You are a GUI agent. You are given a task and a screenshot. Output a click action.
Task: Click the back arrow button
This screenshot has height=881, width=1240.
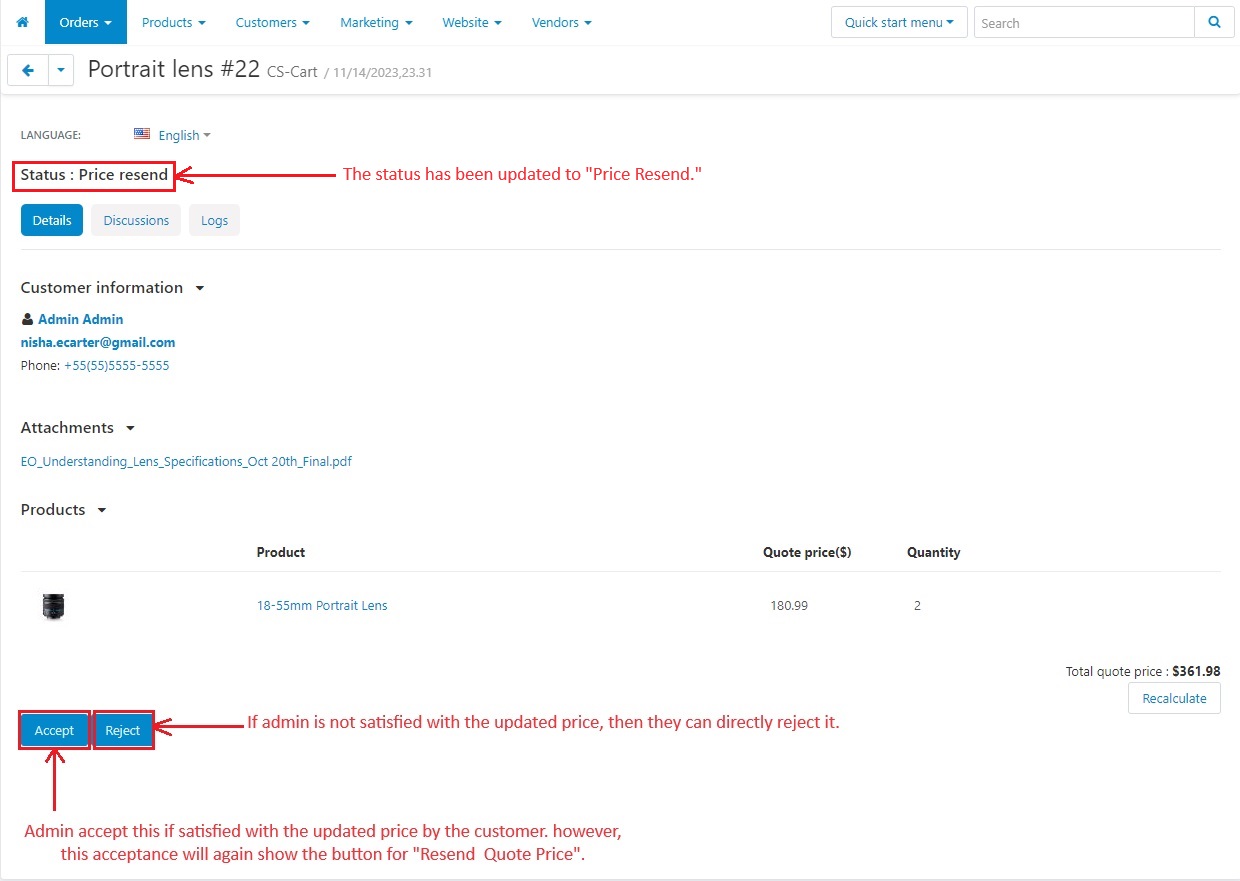(x=28, y=70)
